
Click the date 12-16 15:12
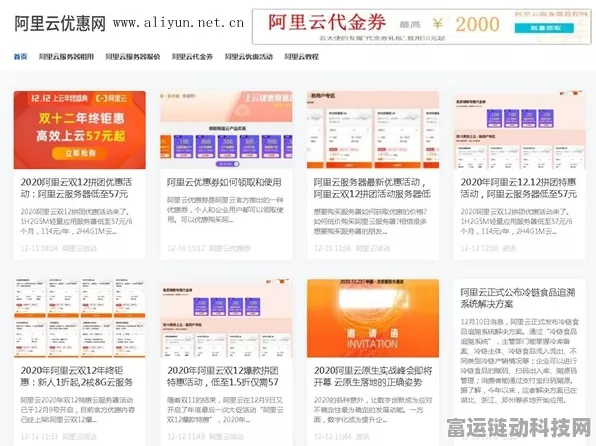pyautogui.click(x=186, y=248)
